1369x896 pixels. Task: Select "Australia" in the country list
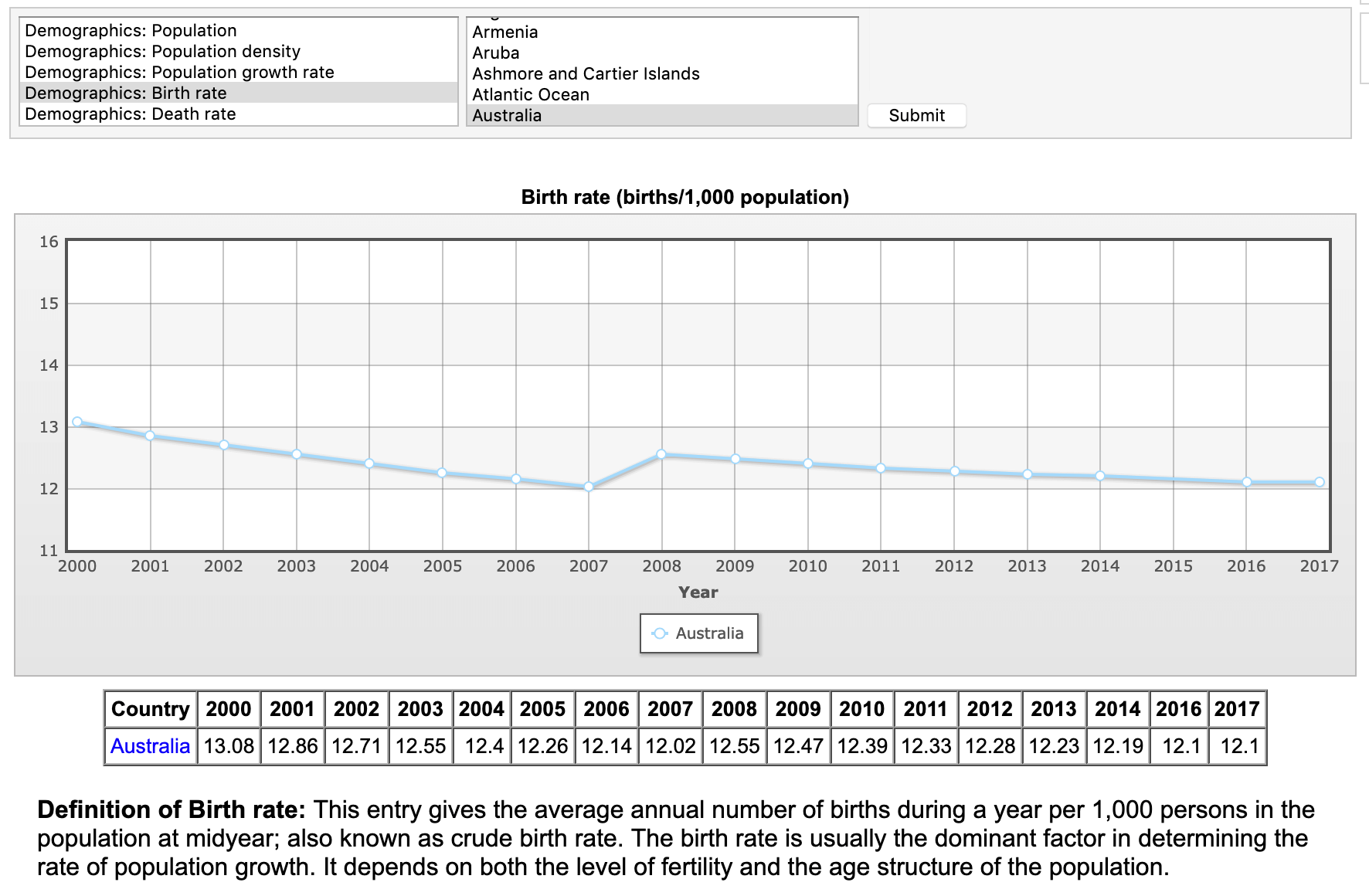point(505,116)
